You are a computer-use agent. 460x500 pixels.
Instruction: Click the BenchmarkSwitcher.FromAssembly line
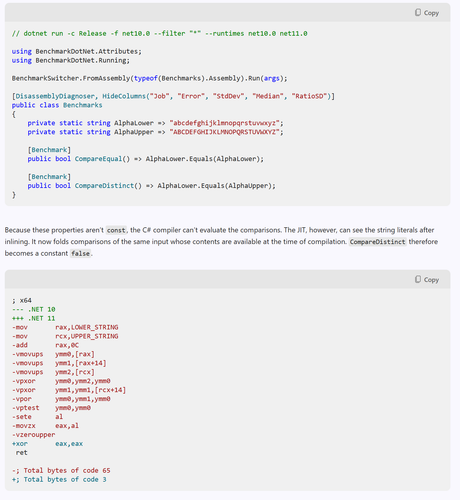click(149, 78)
